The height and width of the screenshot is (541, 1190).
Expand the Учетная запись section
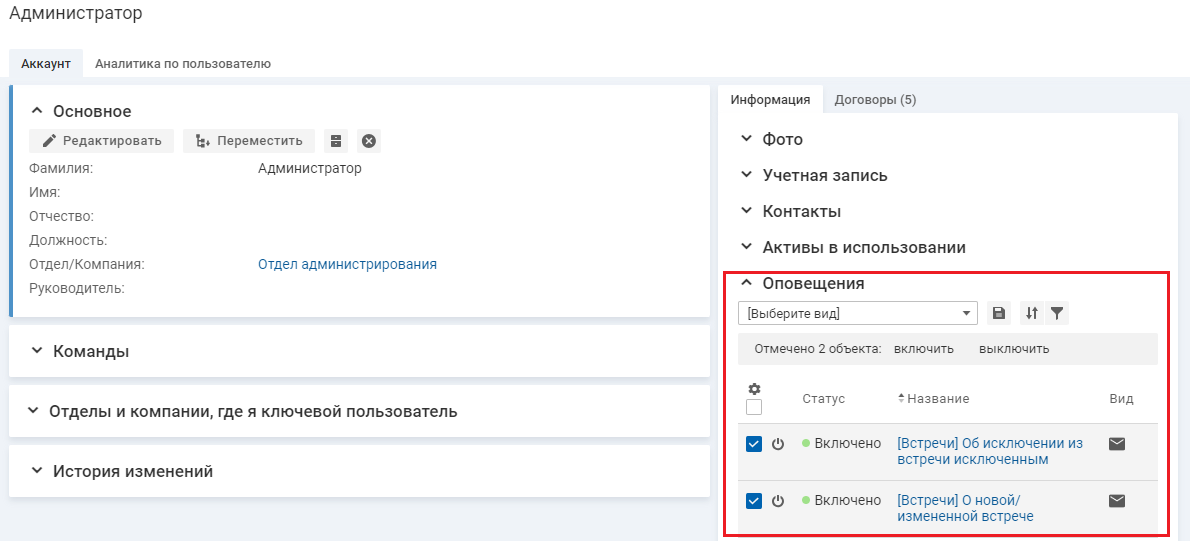pos(824,175)
